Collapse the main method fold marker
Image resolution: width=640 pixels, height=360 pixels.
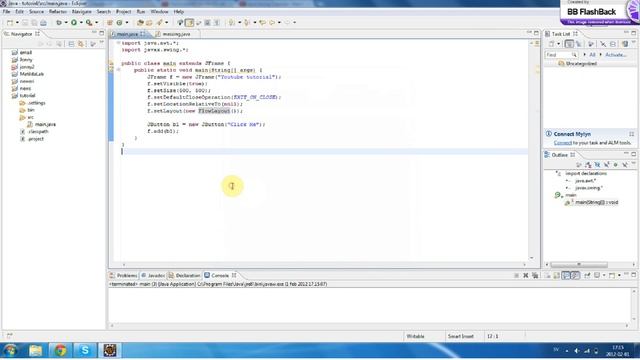coord(118,70)
